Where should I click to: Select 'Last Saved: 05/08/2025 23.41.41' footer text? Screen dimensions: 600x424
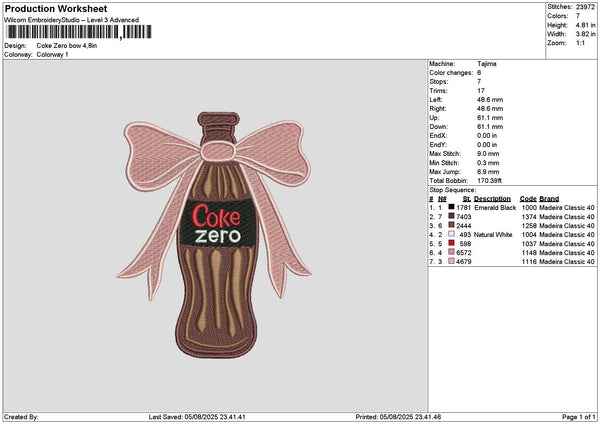point(197,417)
